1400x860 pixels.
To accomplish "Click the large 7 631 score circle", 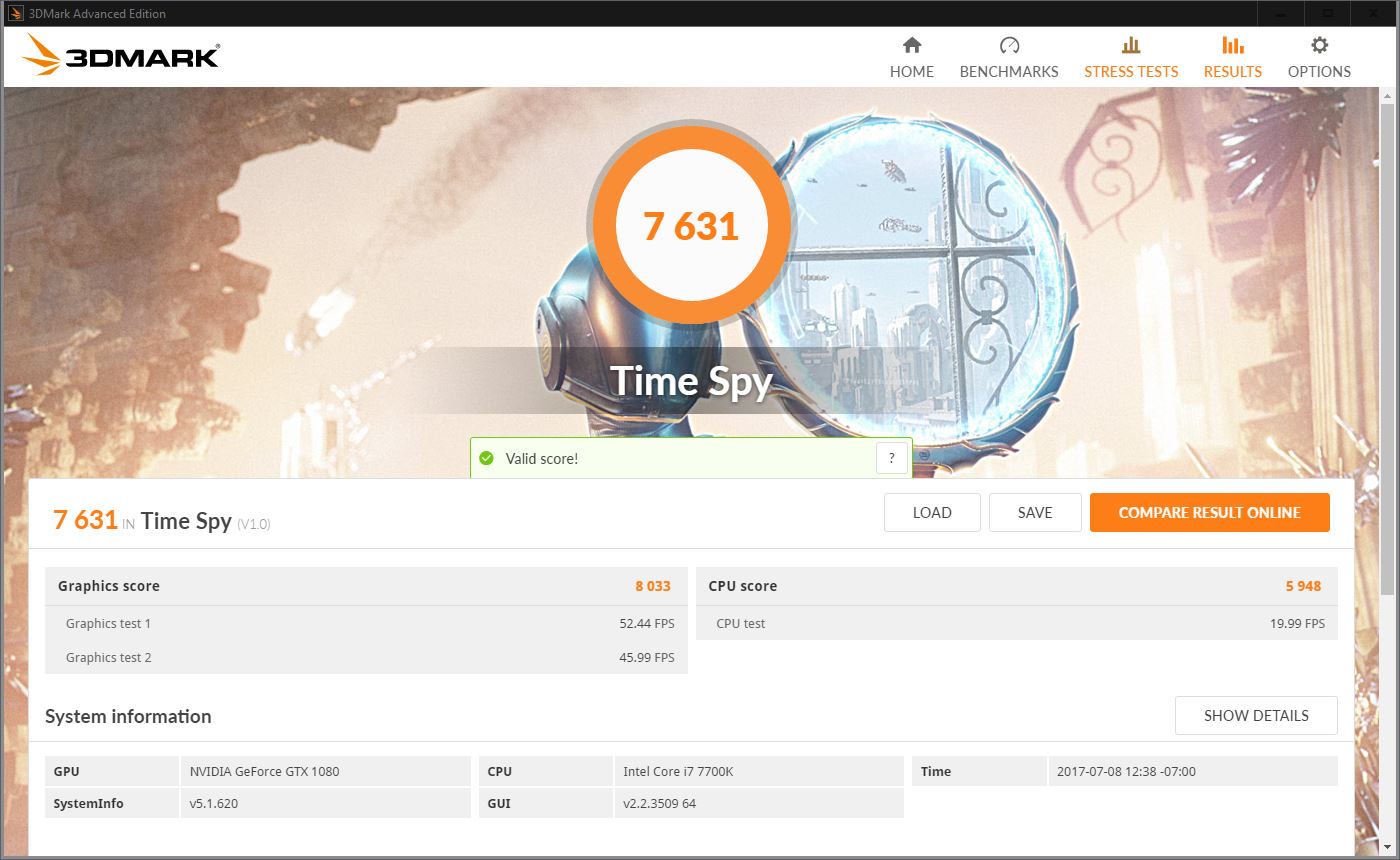I will pyautogui.click(x=691, y=225).
